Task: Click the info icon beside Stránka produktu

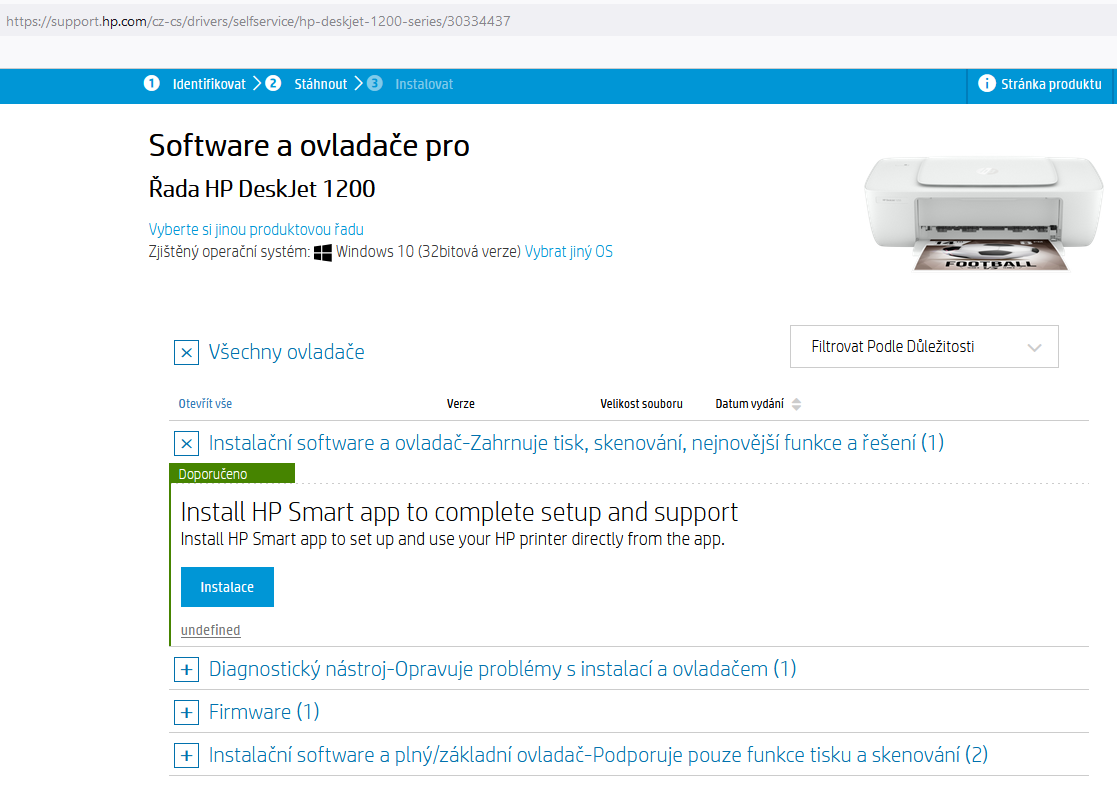Action: point(986,84)
